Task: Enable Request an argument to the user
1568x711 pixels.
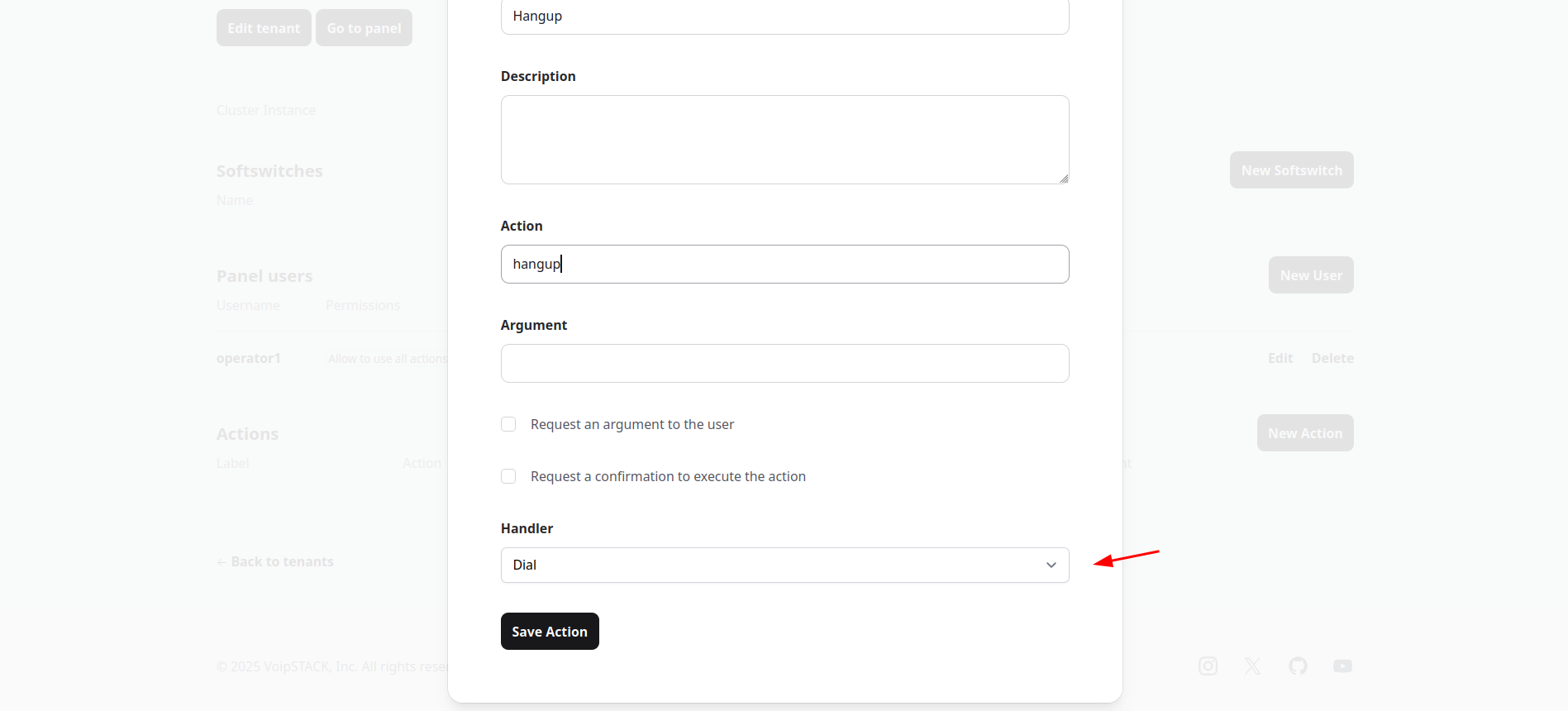Action: [508, 424]
